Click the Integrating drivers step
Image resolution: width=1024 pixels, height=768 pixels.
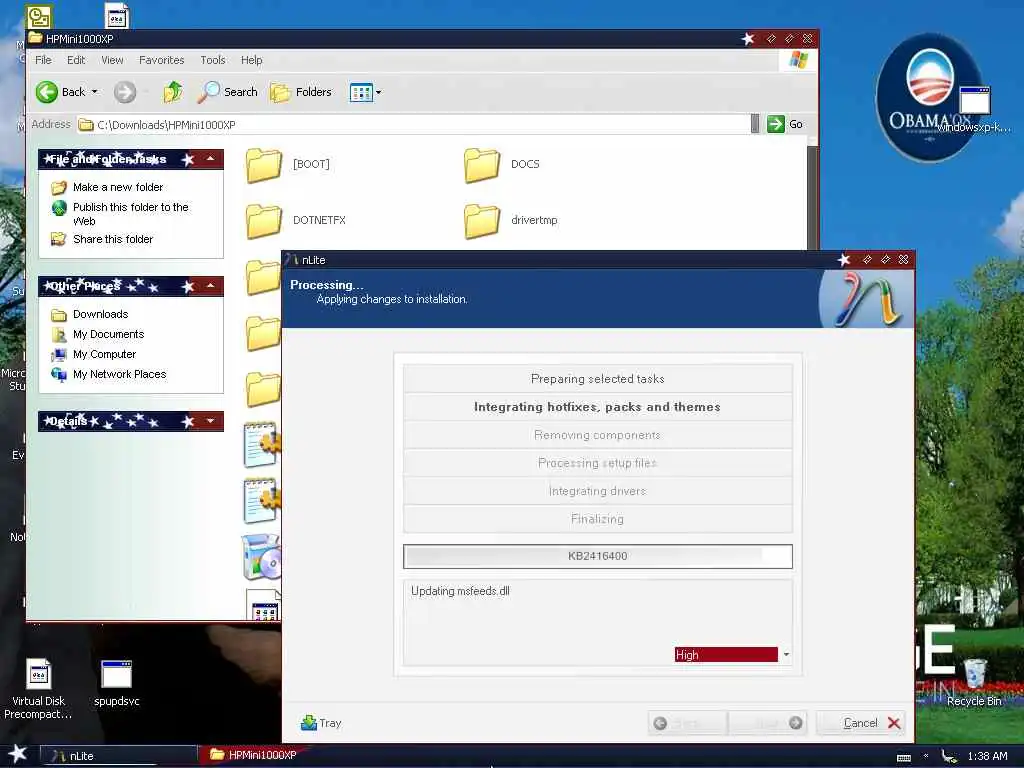click(598, 491)
